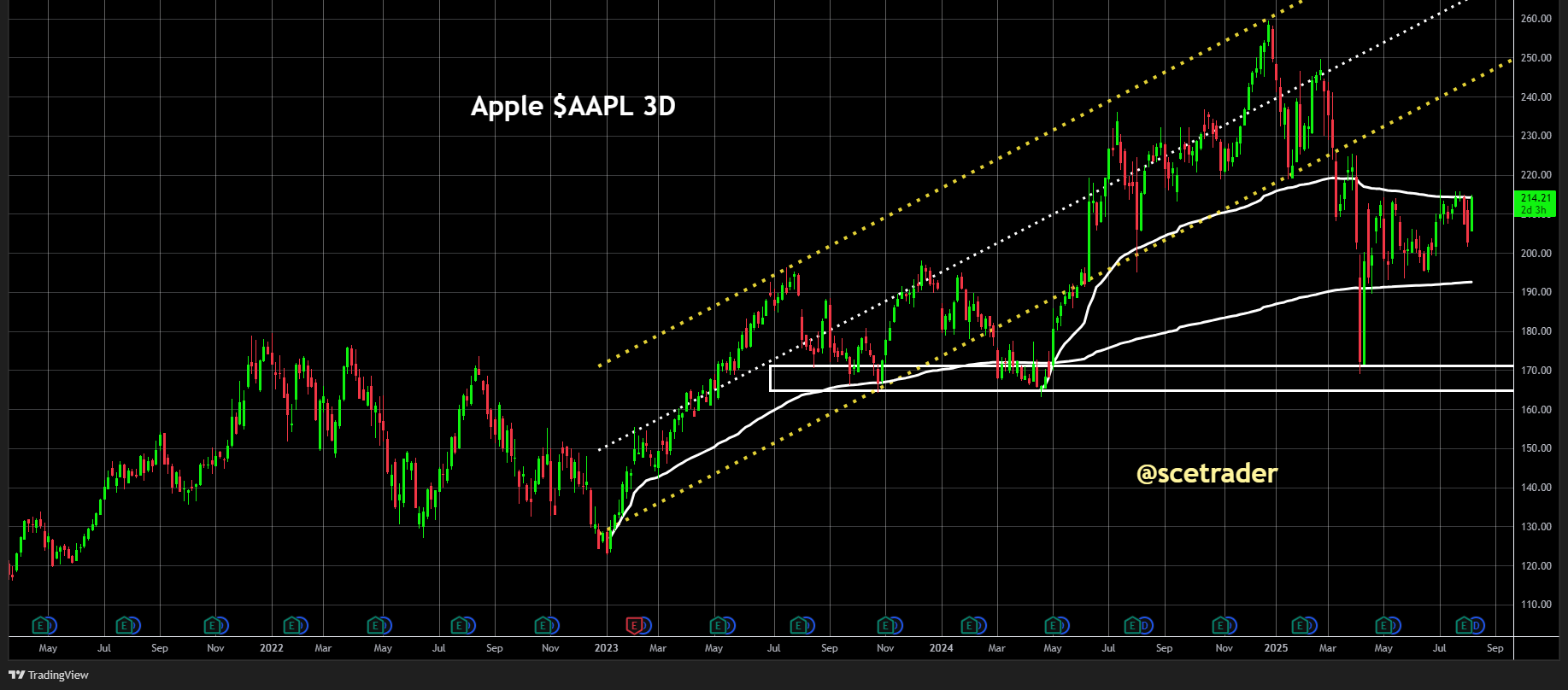Image resolution: width=1568 pixels, height=690 pixels.
Task: Click the 2025 year label on time axis
Action: [1276, 648]
